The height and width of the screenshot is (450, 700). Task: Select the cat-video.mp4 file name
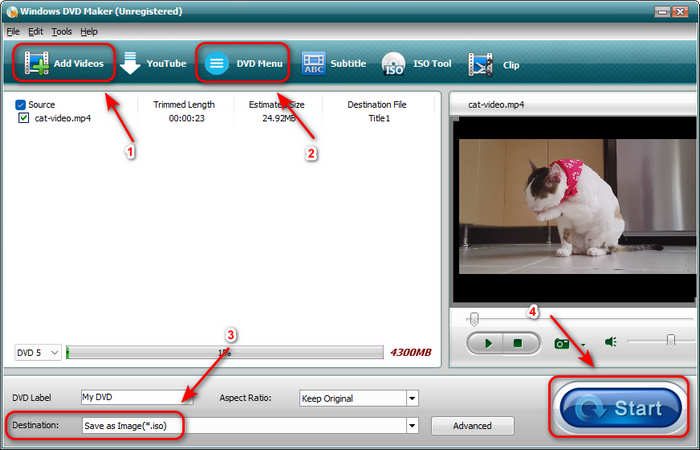(63, 118)
